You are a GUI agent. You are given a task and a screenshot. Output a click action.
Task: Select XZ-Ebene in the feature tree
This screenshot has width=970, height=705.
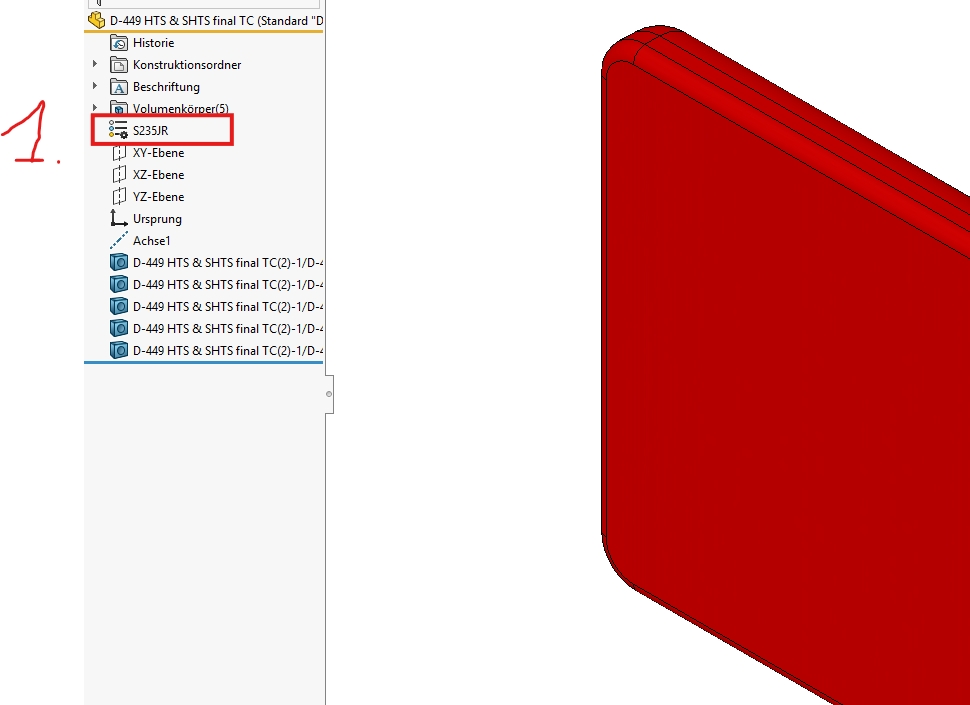click(158, 175)
